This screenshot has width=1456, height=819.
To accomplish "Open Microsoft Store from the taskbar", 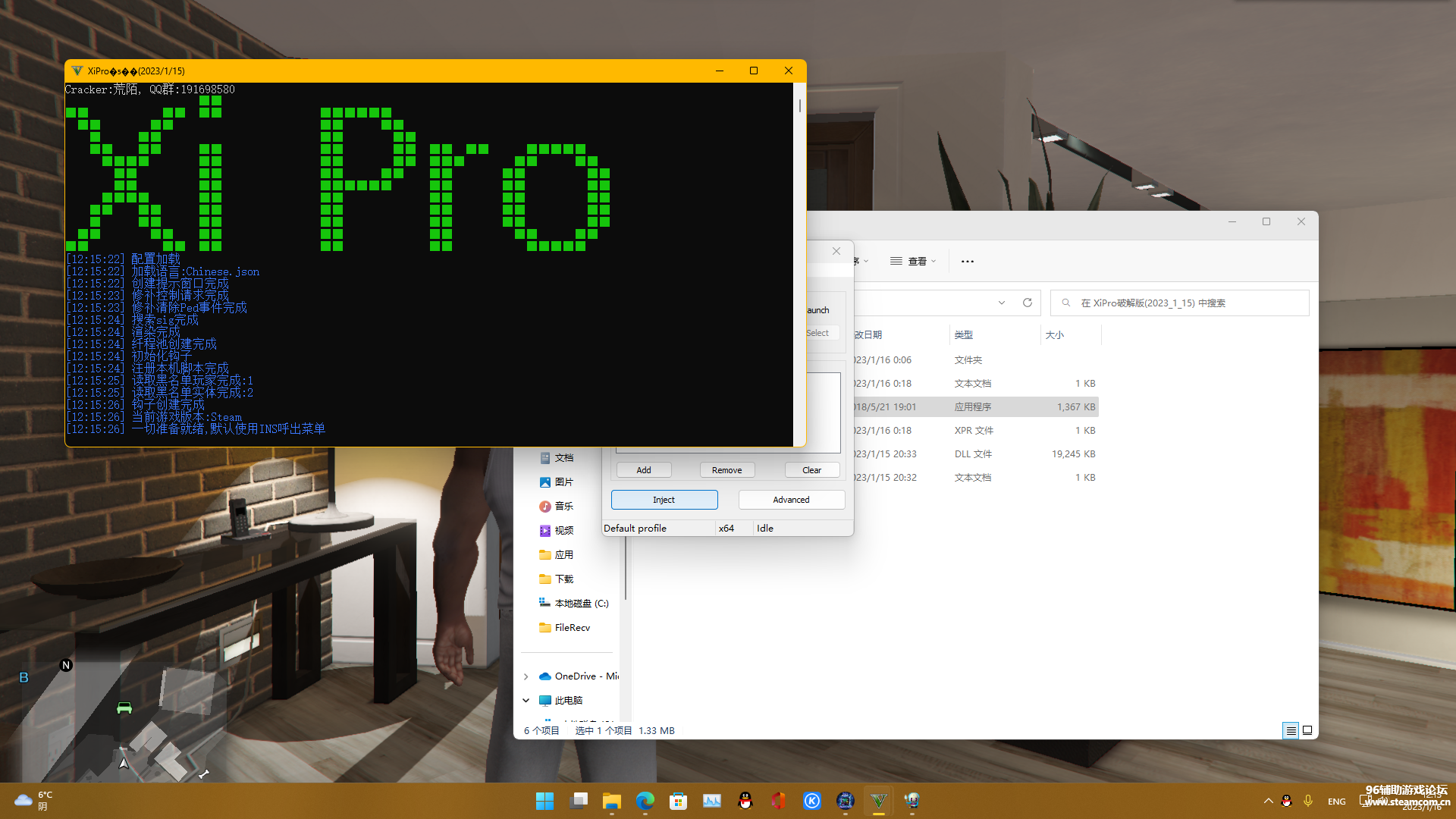I will click(678, 801).
